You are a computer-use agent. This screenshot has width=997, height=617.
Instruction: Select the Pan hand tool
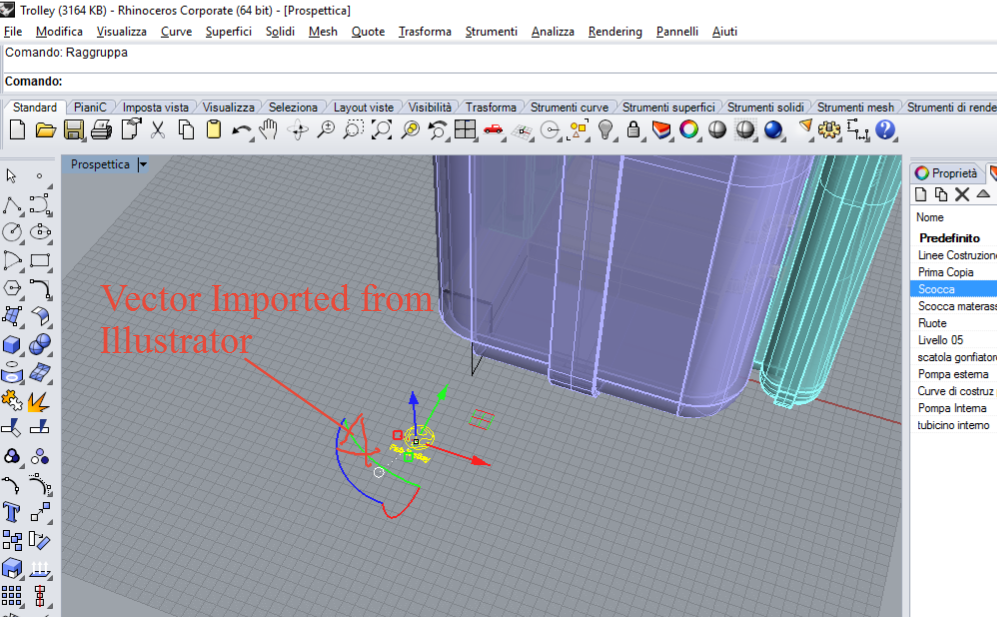coord(270,130)
